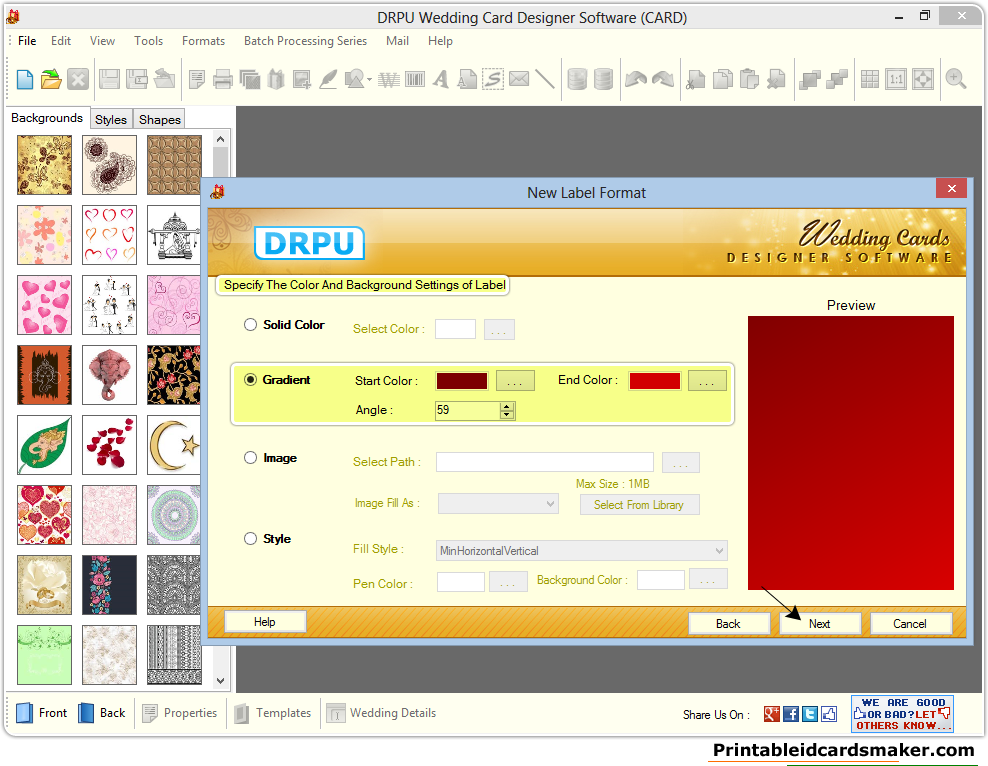The width and height of the screenshot is (988, 766).
Task: Click the grid view icon in toolbar
Action: click(870, 79)
